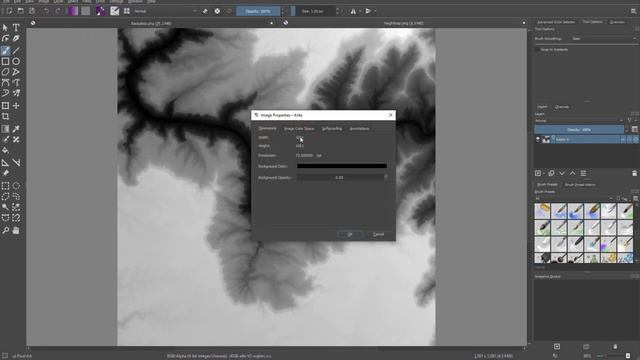The height and width of the screenshot is (360, 640).
Task: Toggle Layer 1 visibility eye
Action: [x=538, y=140]
